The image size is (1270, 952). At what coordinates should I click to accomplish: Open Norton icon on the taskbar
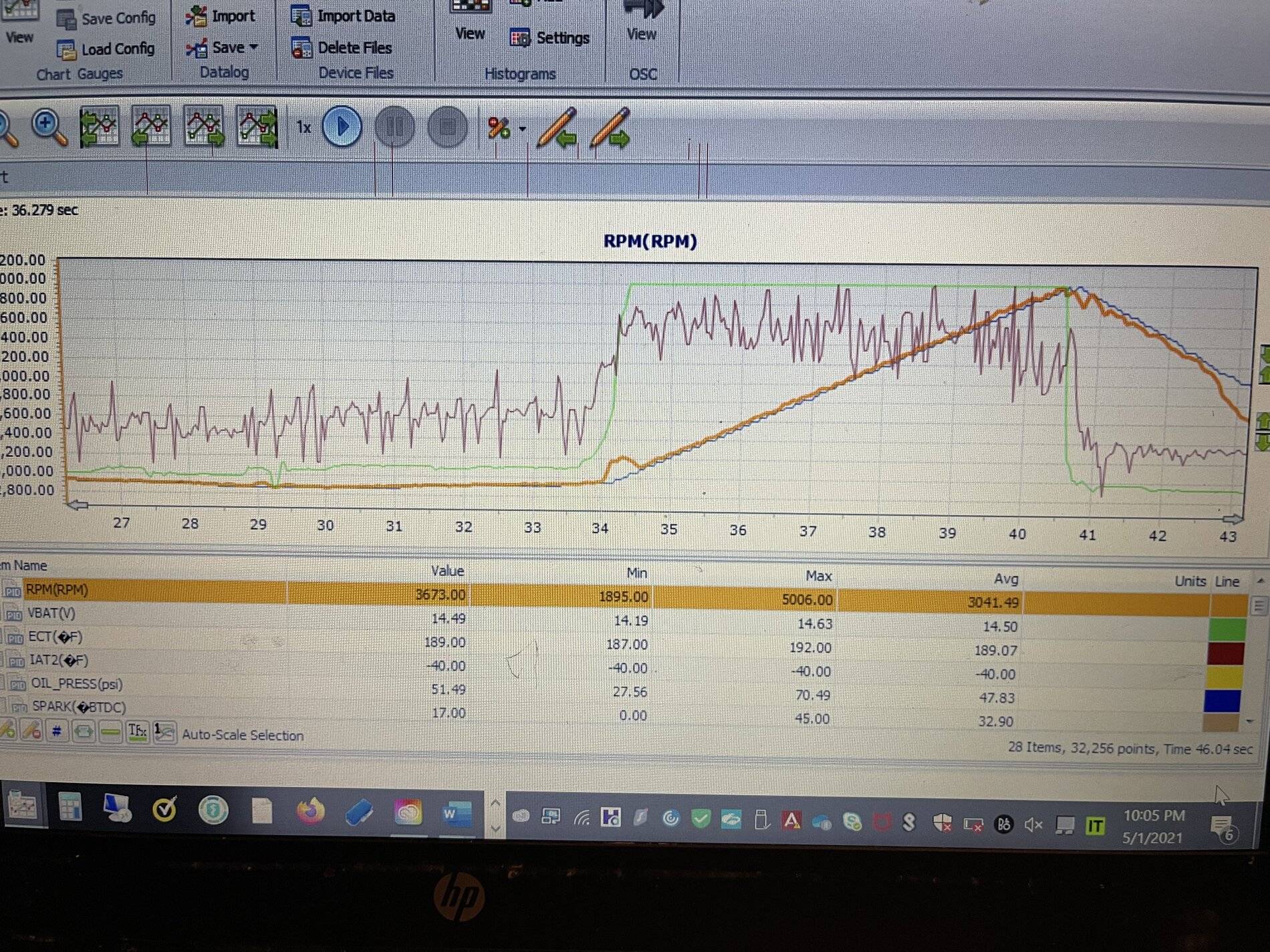pos(164,810)
